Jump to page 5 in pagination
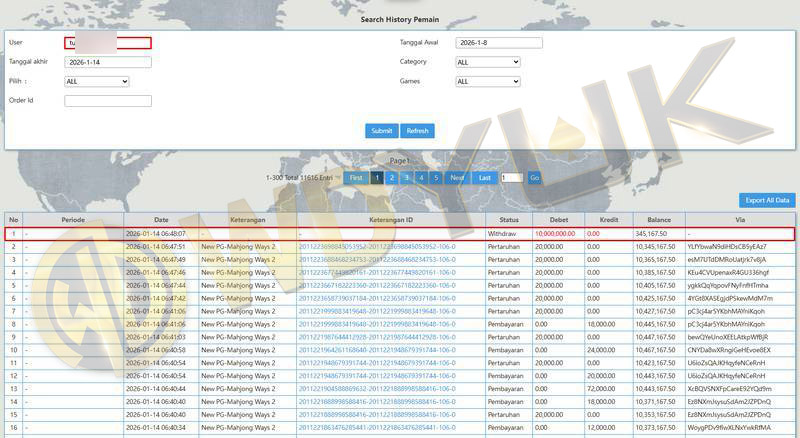 436,178
